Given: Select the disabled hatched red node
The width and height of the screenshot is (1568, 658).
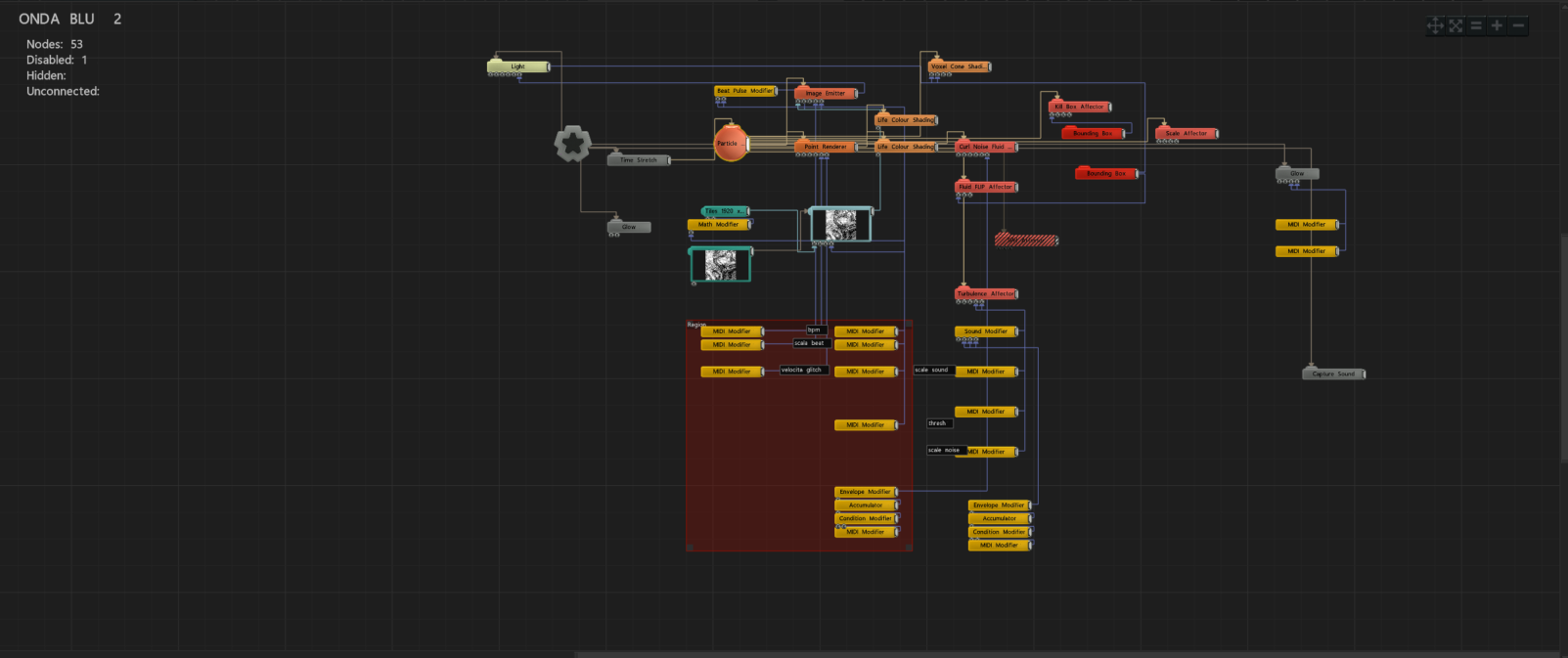Looking at the screenshot, I should click(1026, 241).
